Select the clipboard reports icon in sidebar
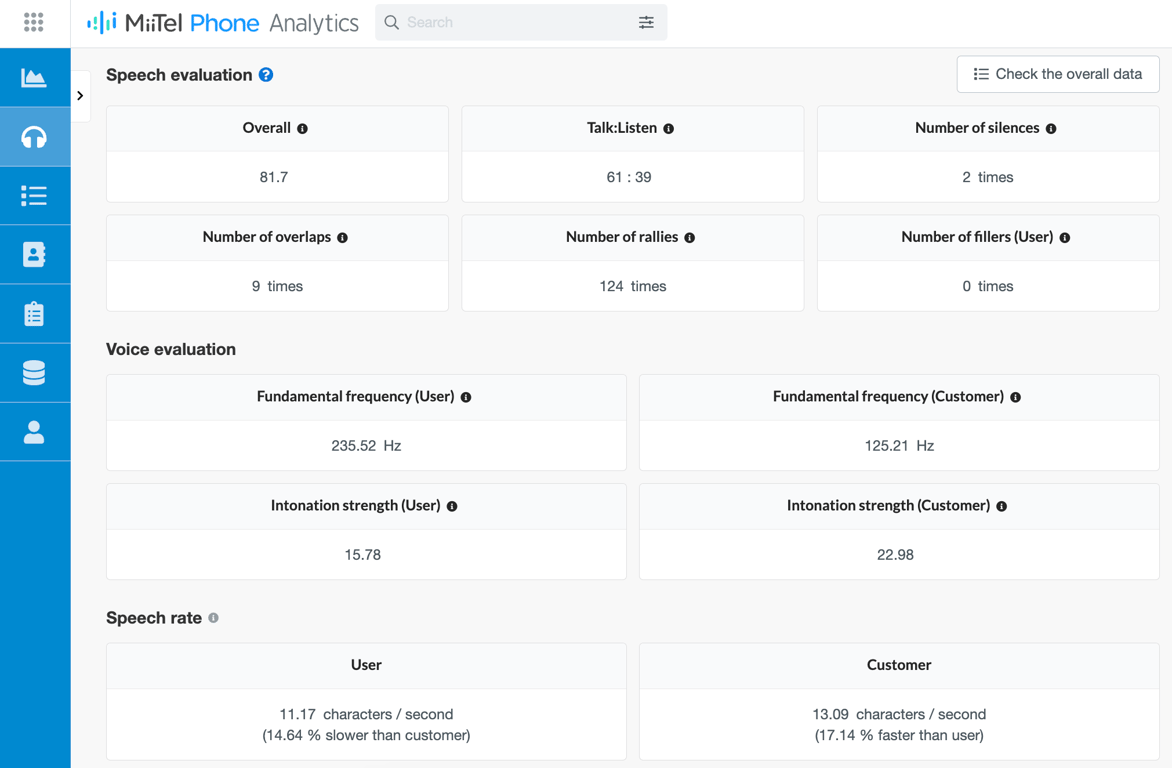The height and width of the screenshot is (768, 1172). [x=35, y=313]
